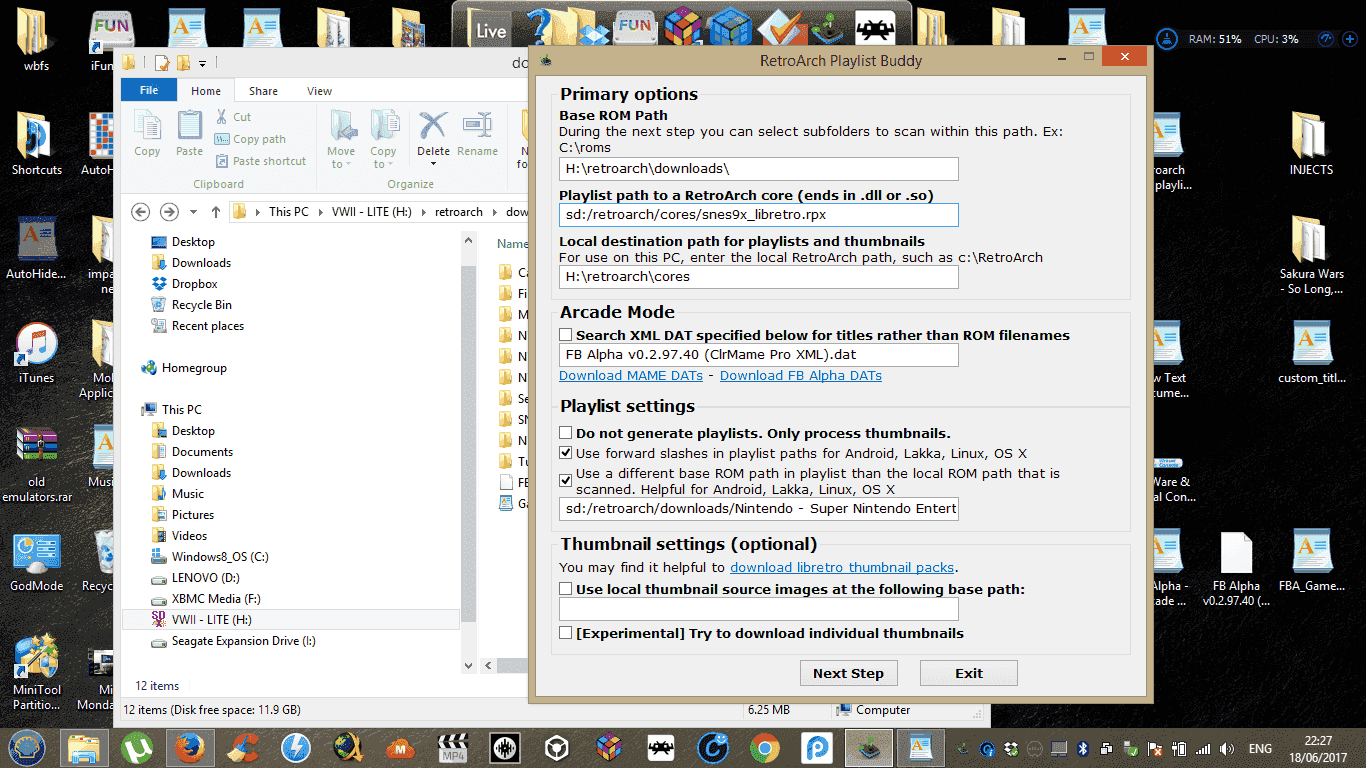Enable Search XML DAT for titles checkbox
Viewport: 1366px width, 768px height.
pos(566,335)
